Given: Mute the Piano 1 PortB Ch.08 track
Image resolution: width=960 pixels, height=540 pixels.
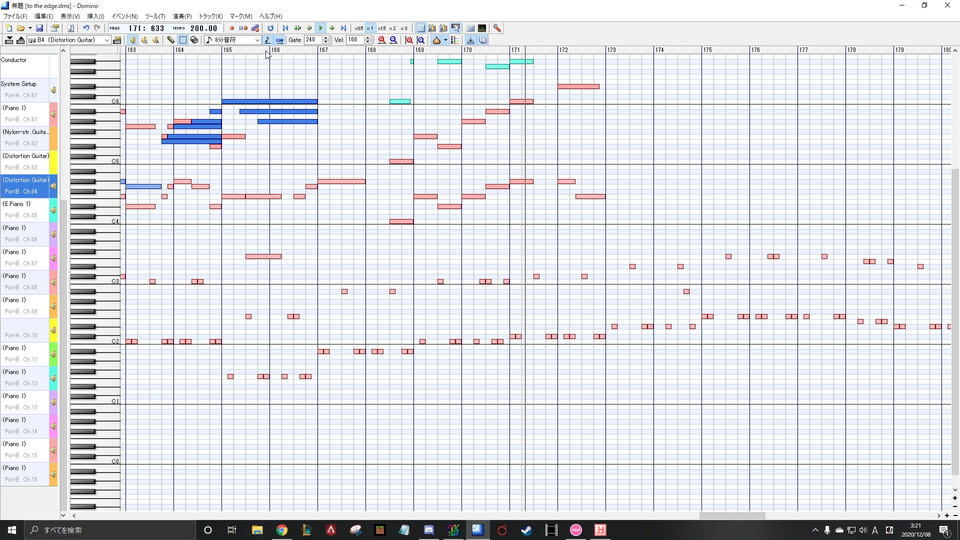Looking at the screenshot, I should point(53,282).
